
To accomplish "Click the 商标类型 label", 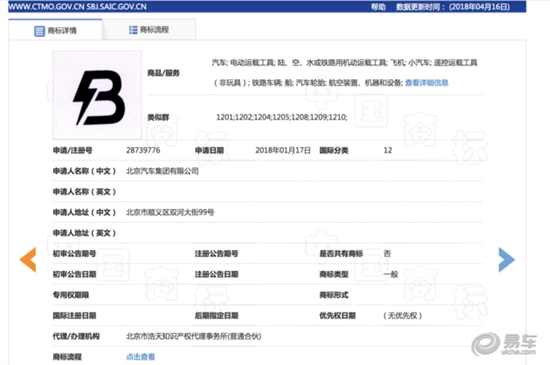I will tap(334, 274).
